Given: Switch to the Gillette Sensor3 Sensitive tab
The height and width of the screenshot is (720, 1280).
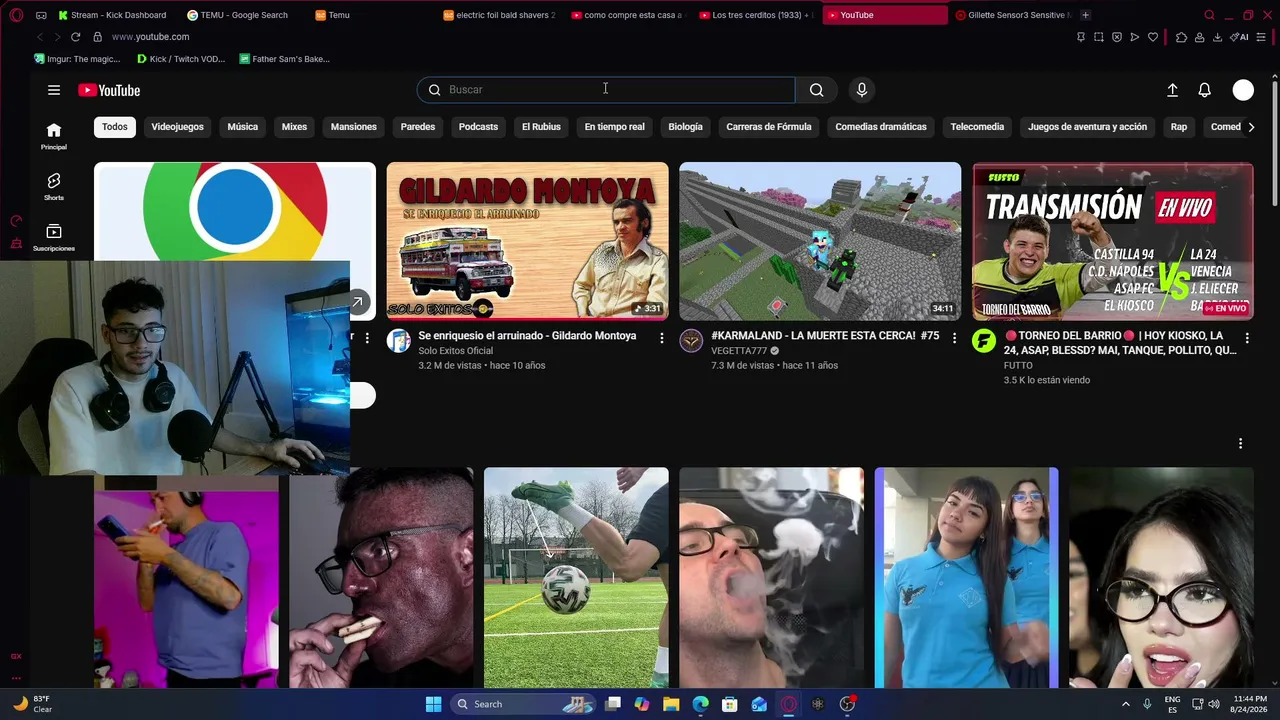Looking at the screenshot, I should coord(1013,15).
